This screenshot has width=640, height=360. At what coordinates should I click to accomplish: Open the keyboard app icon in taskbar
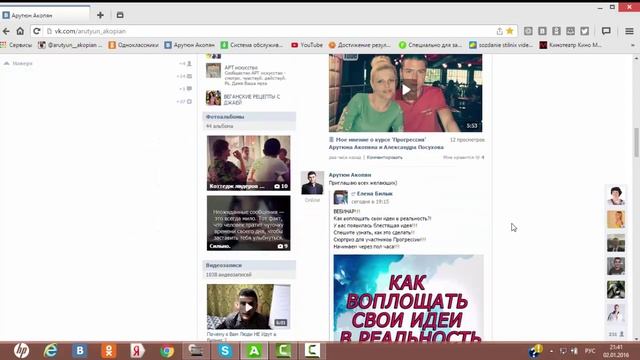coord(196,351)
